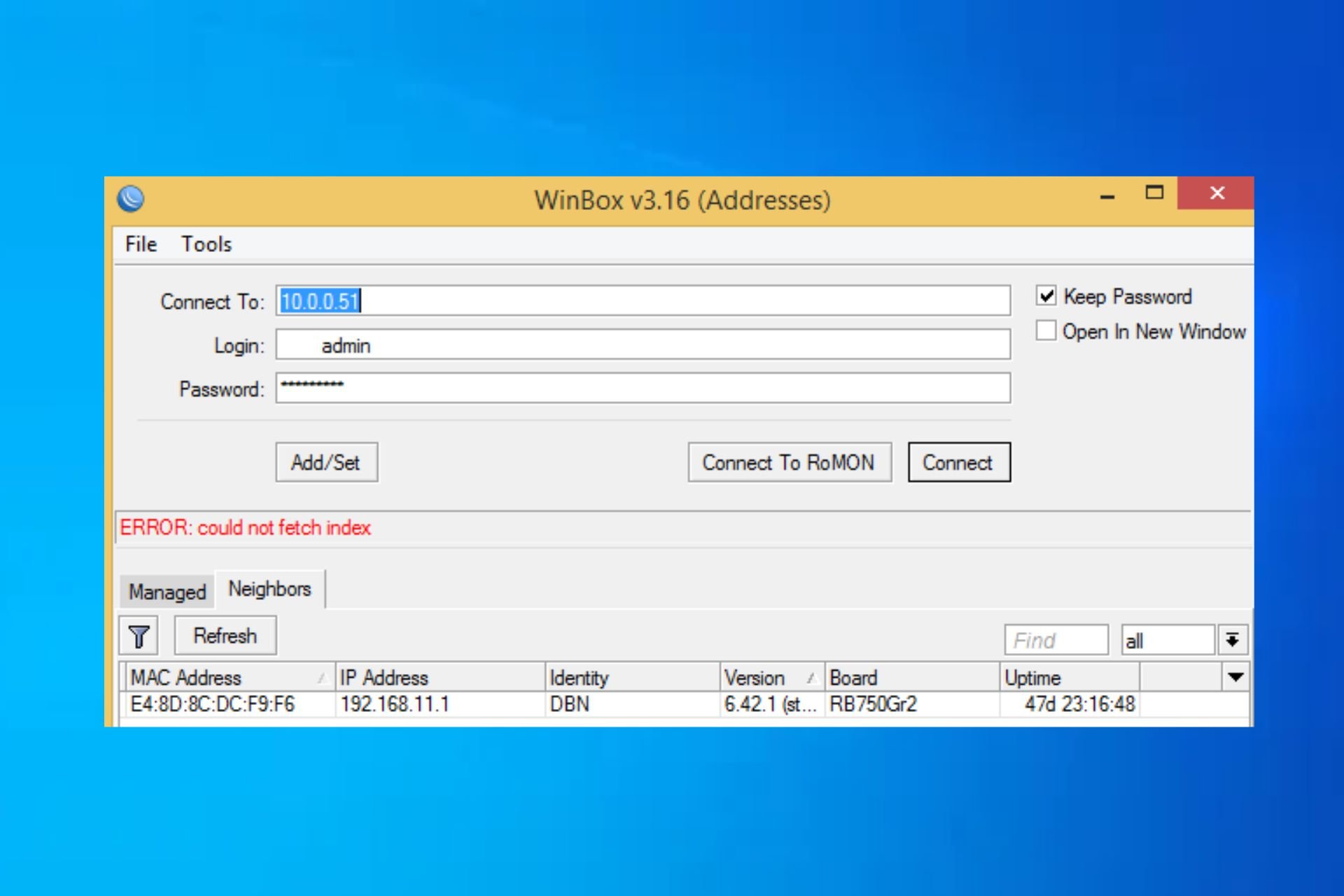Viewport: 1344px width, 896px height.
Task: Disable the Keep Password checkbox
Action: pyautogui.click(x=1046, y=296)
